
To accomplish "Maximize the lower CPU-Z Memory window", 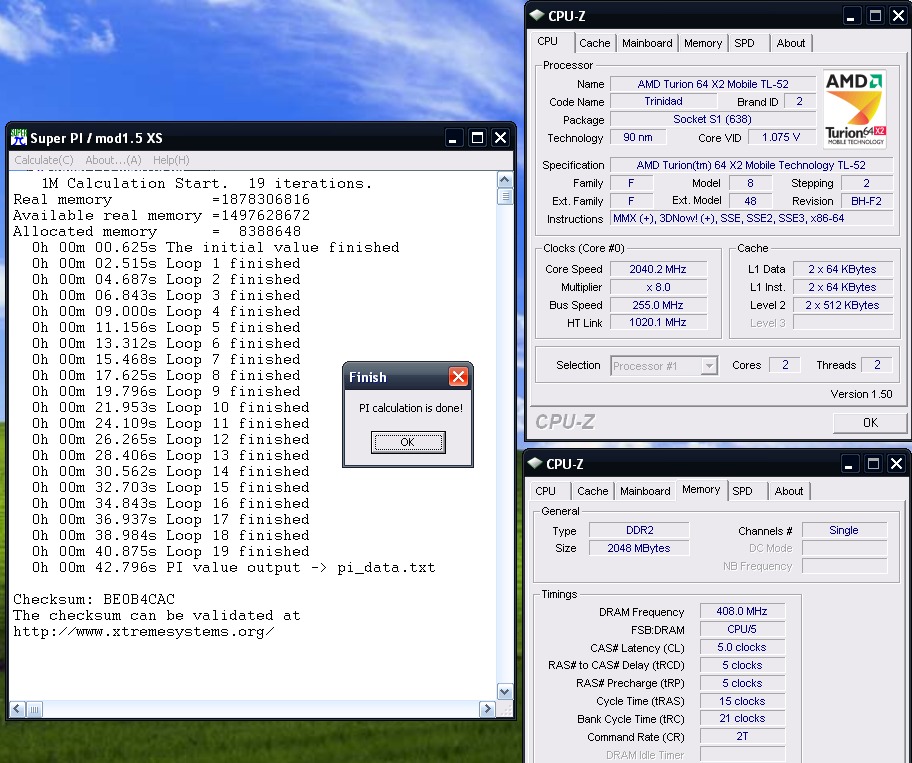I will (873, 463).
